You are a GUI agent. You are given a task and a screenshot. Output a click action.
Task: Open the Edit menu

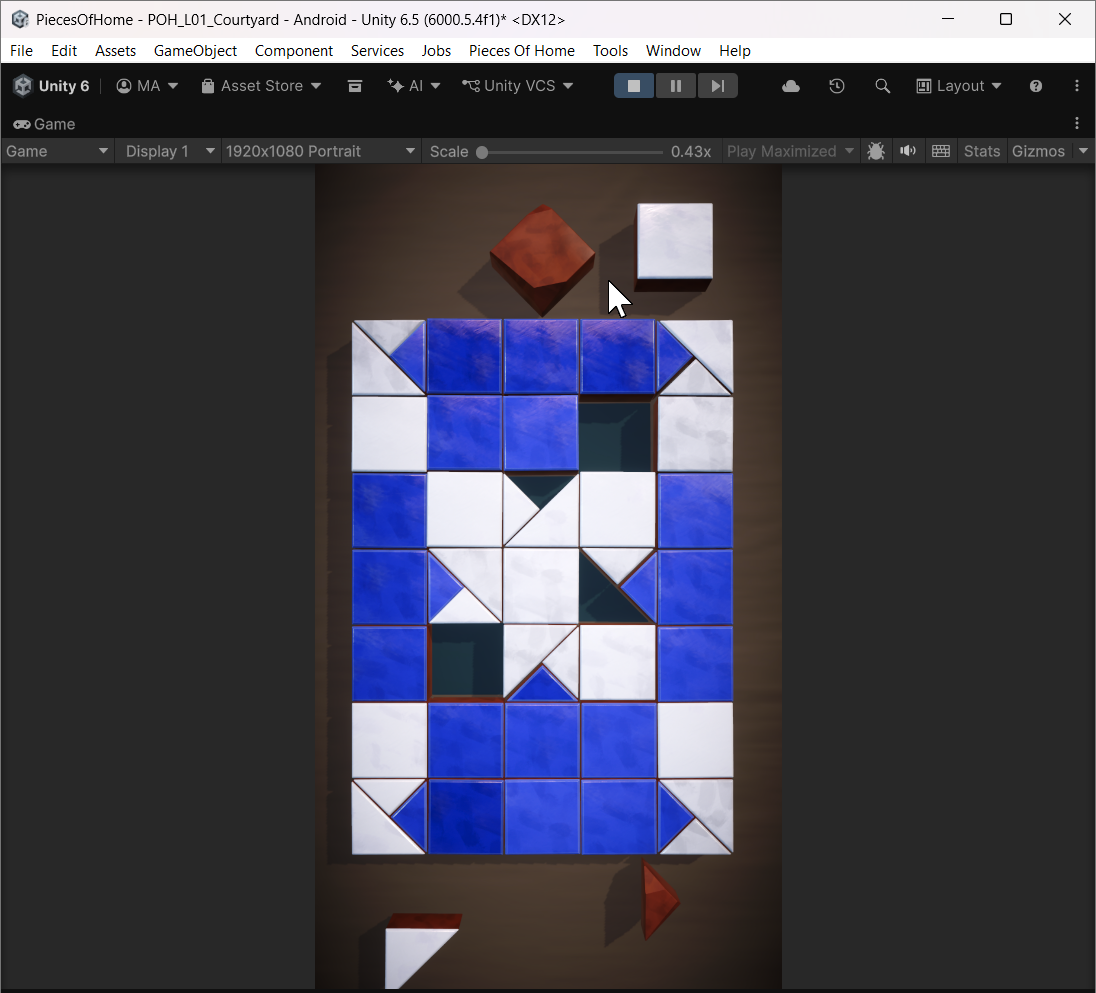pos(64,51)
